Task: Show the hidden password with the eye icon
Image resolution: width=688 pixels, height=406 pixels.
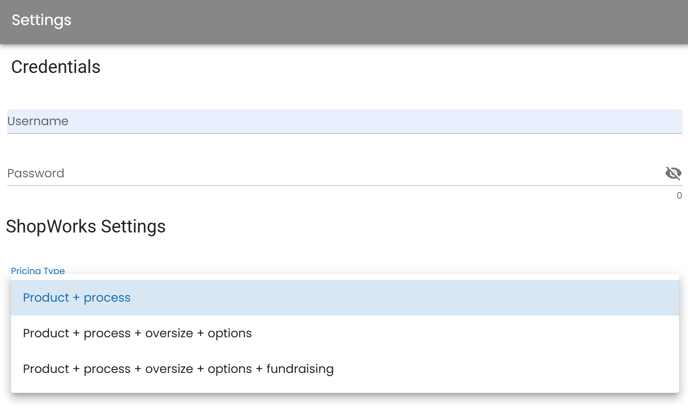Action: (x=673, y=173)
